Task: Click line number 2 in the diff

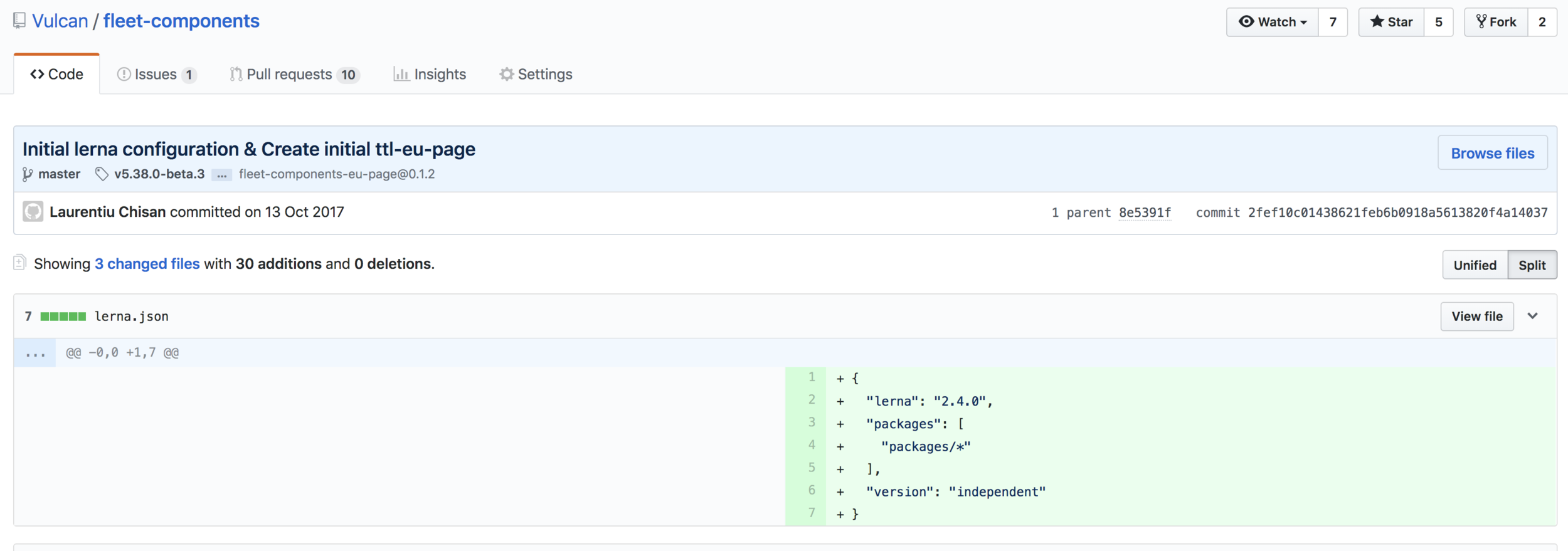Action: click(x=811, y=399)
